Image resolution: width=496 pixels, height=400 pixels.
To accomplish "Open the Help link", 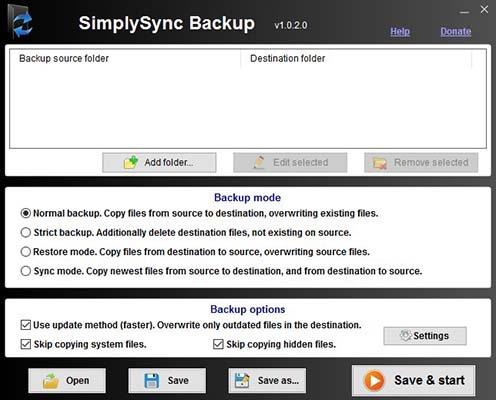I will click(x=400, y=32).
